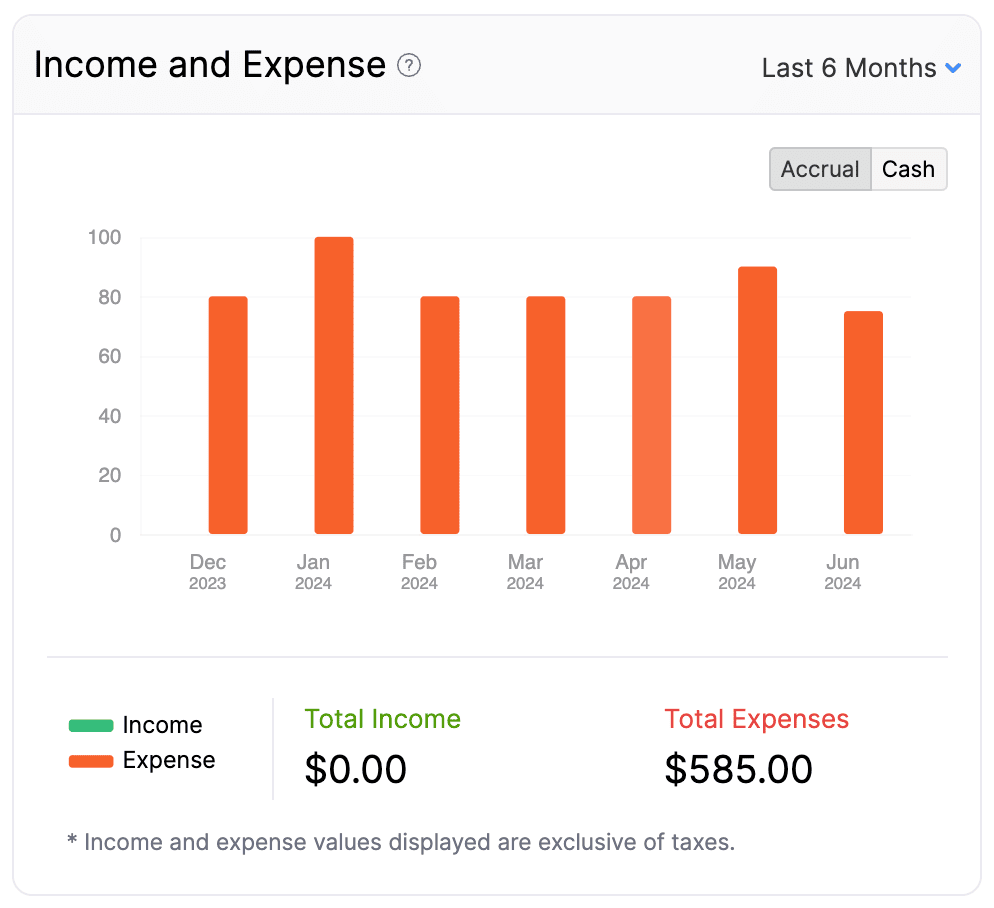Click the Total Expenses amount $585.00
The width and height of the screenshot is (994, 908).
738,770
